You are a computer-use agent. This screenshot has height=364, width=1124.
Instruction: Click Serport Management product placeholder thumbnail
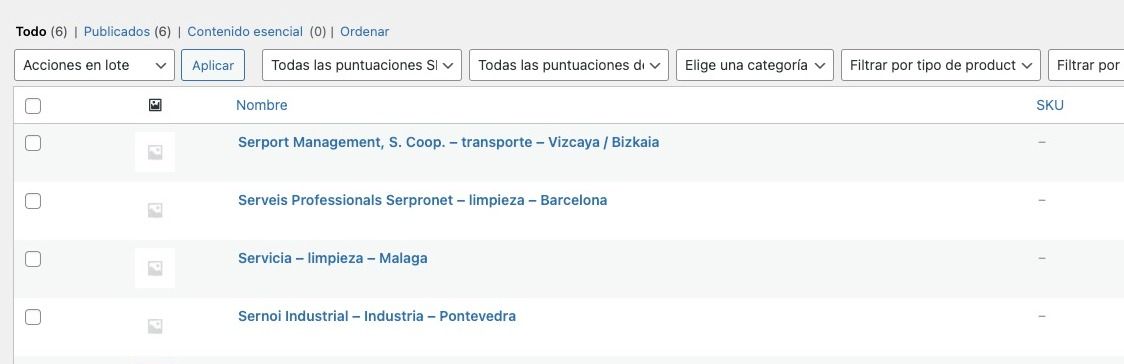pyautogui.click(x=155, y=152)
